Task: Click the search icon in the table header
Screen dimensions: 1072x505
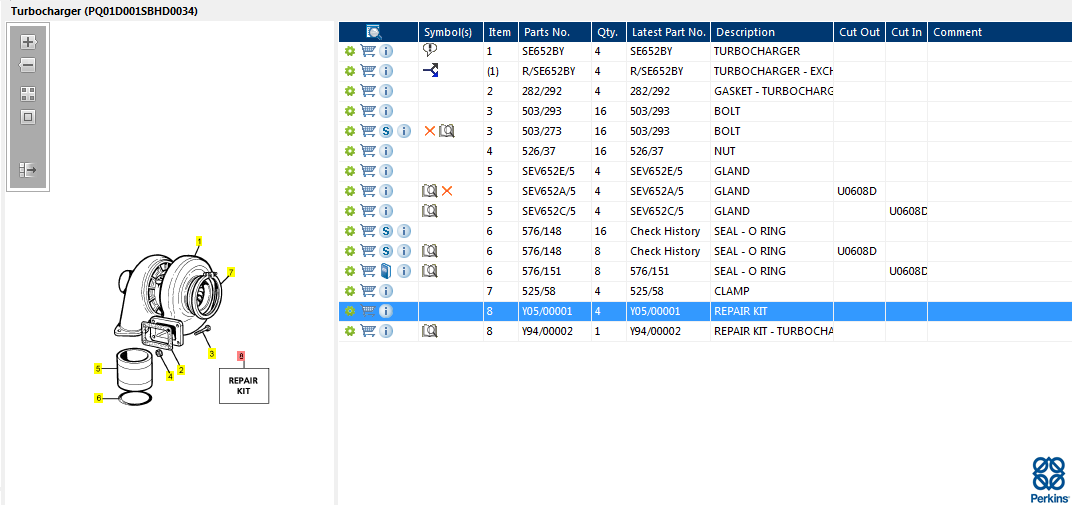Action: 374,31
